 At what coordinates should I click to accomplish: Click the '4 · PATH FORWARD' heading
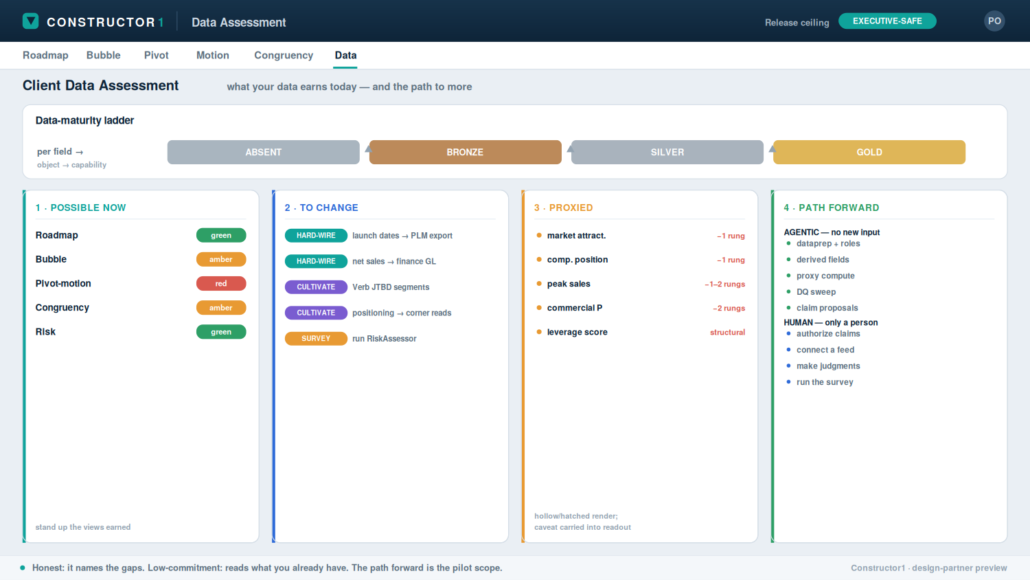[x=832, y=208]
